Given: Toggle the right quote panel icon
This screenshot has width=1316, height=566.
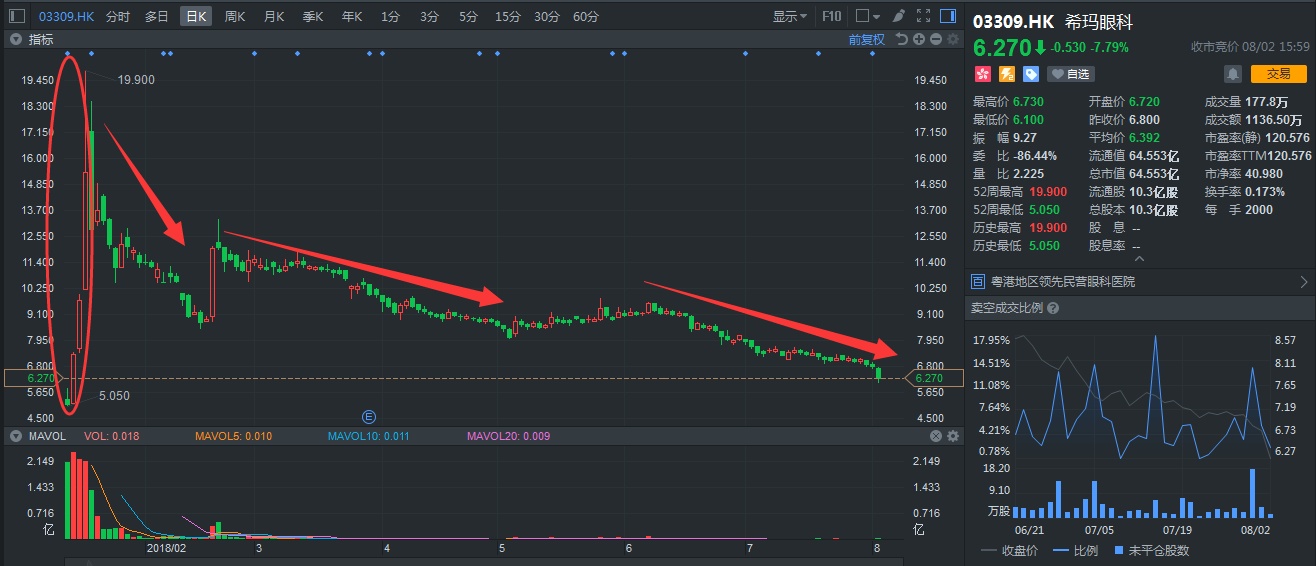Looking at the screenshot, I should tap(950, 16).
